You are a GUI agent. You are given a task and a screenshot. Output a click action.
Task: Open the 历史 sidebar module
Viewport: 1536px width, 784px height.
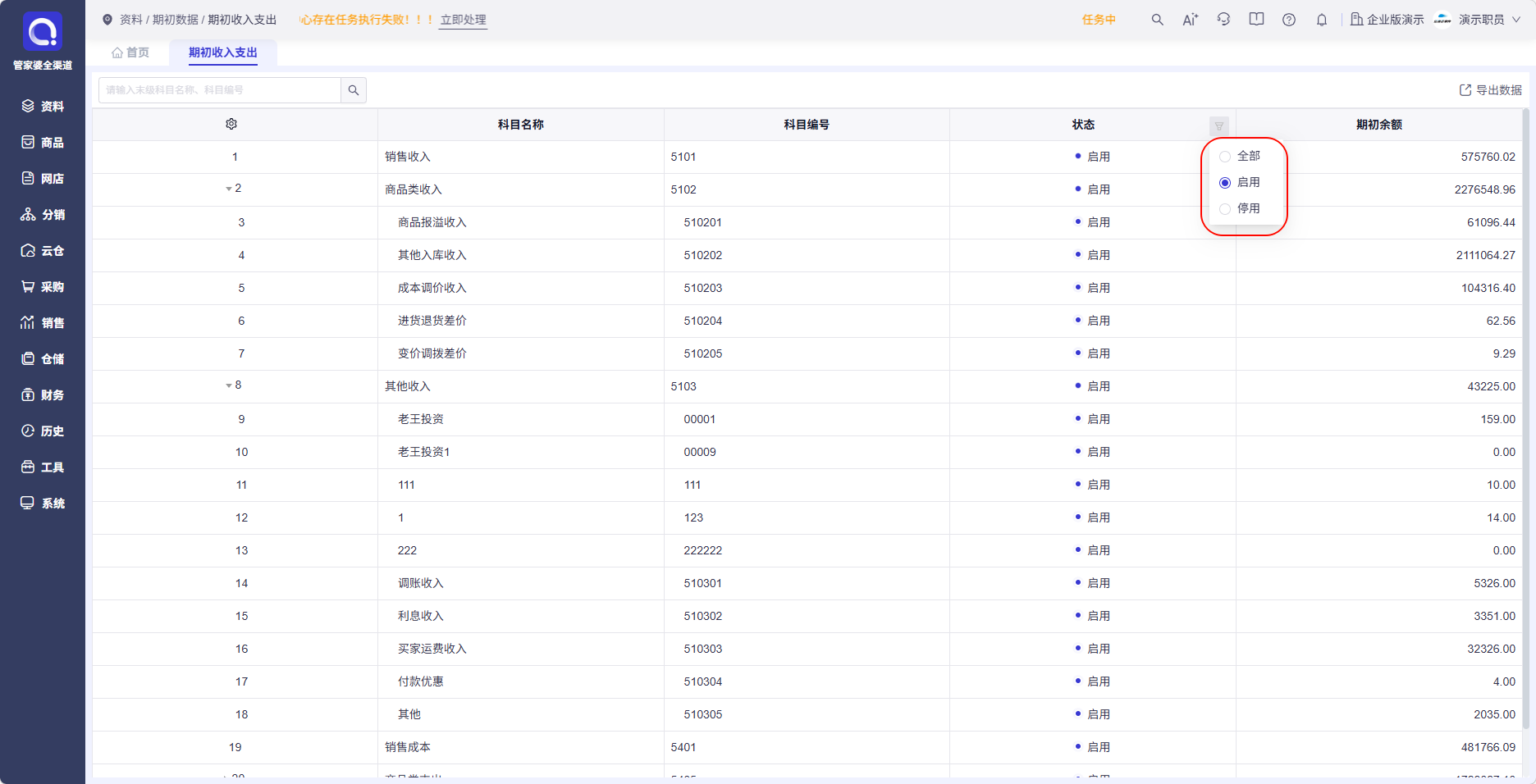pos(43,431)
